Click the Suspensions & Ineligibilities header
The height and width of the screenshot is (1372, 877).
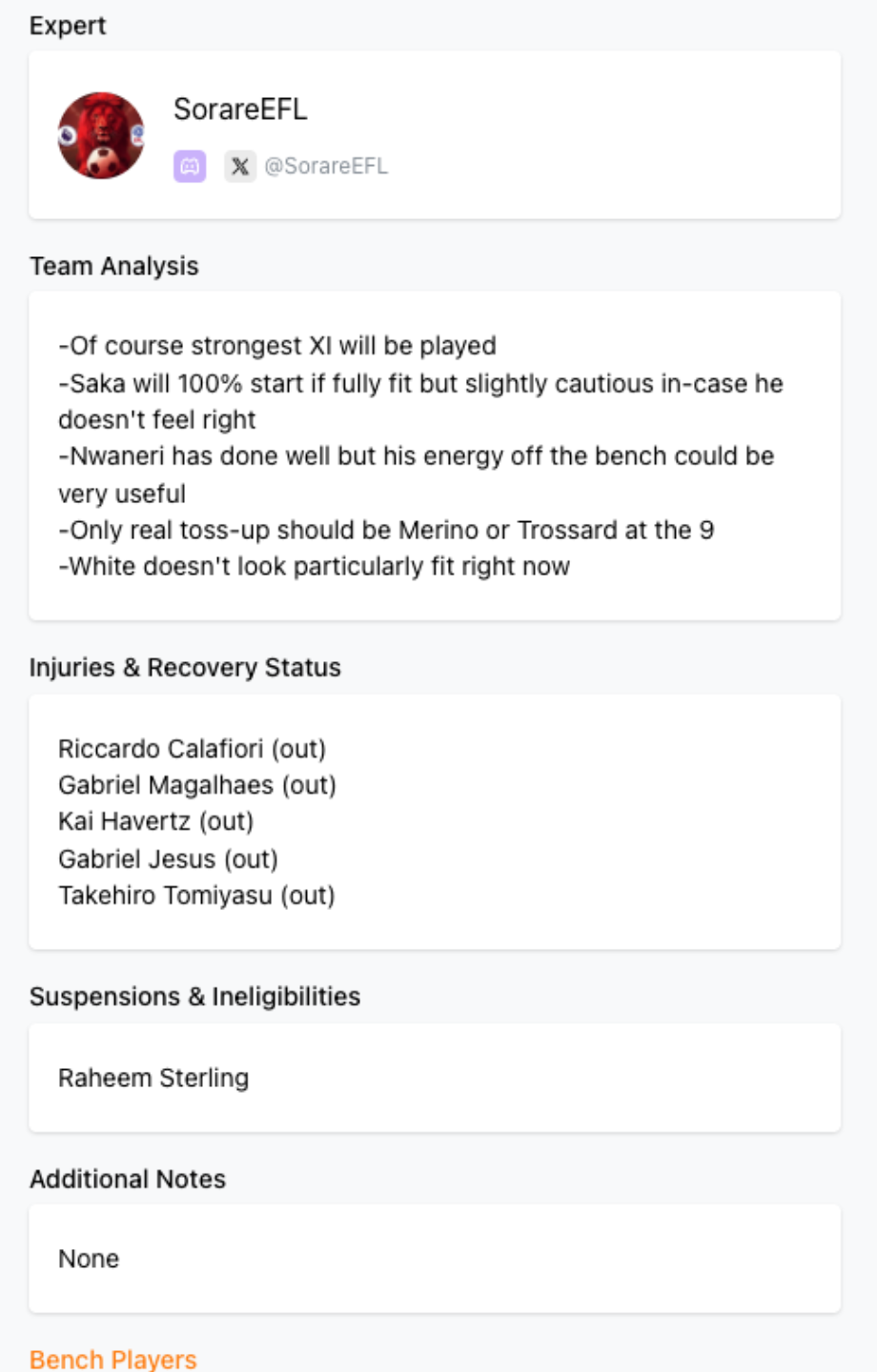pos(195,996)
